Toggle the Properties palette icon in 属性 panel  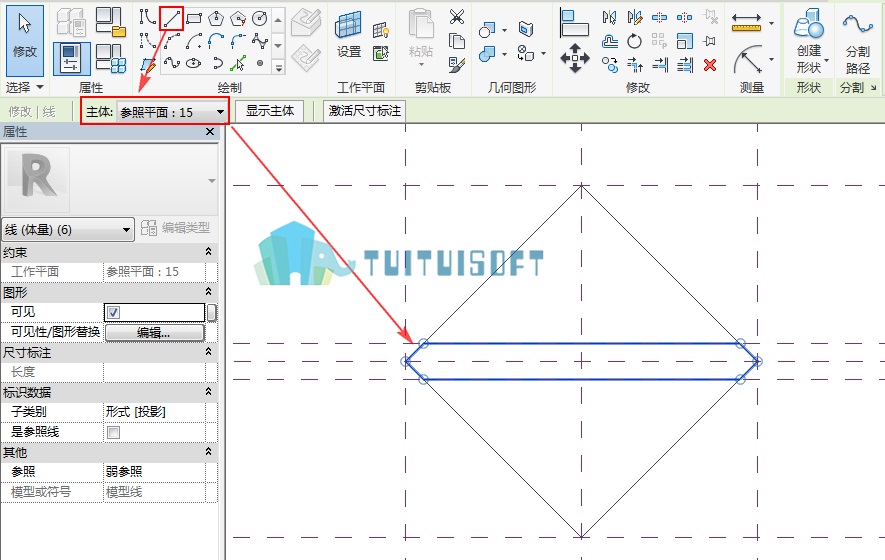[72, 59]
